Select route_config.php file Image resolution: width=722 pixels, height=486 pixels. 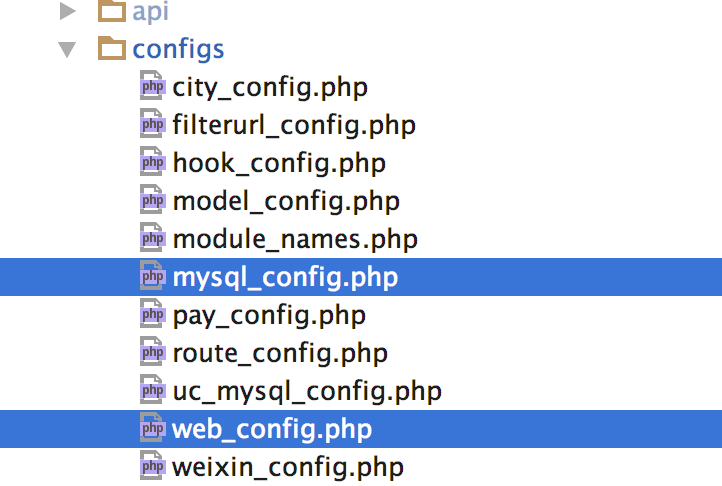tap(280, 353)
